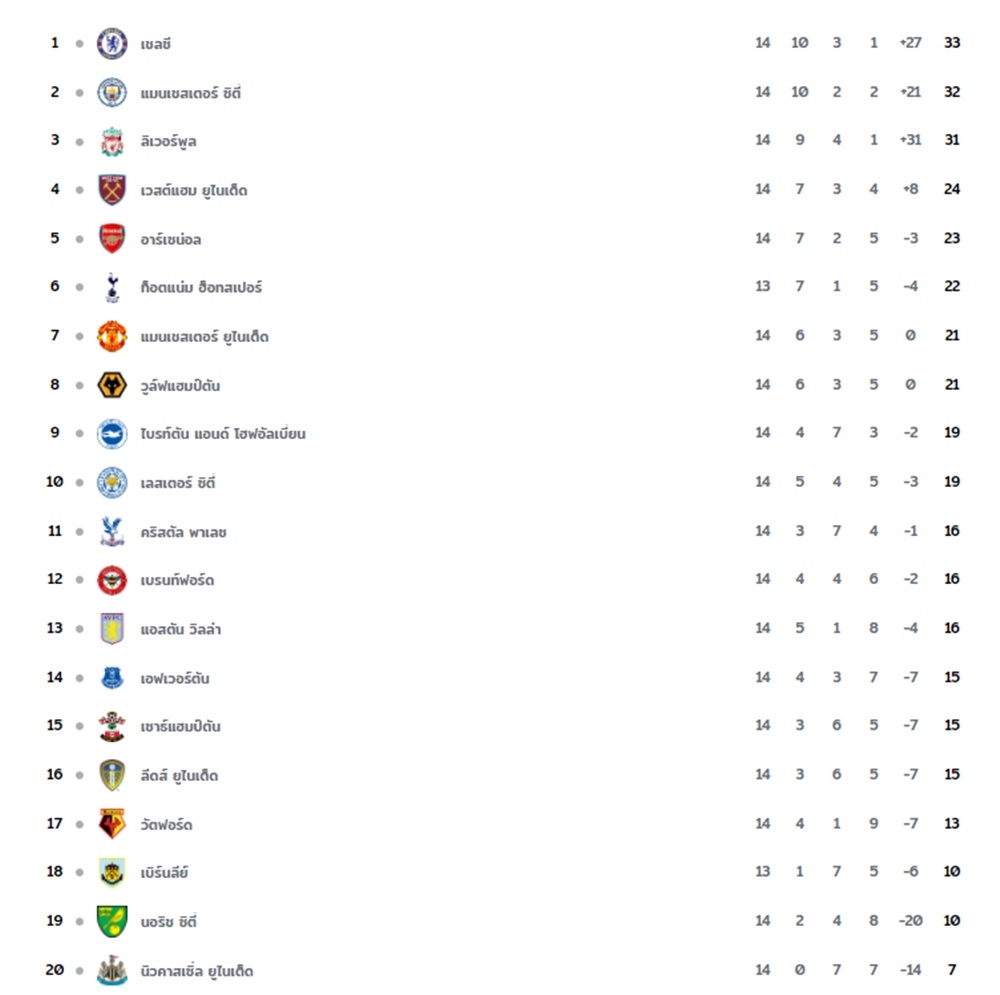Select the เอฟเวอร์ตัน team name
The height and width of the screenshot is (995, 1000).
point(175,678)
